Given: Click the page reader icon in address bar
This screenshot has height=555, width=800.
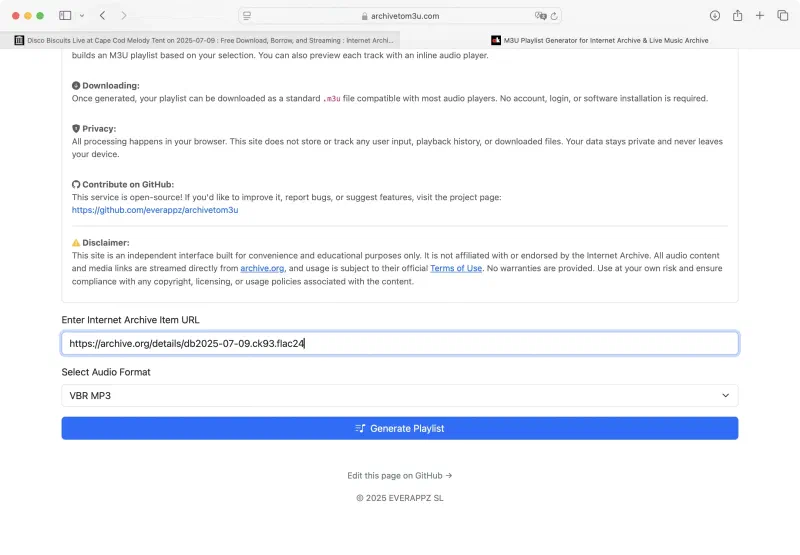Looking at the screenshot, I should click(247, 16).
